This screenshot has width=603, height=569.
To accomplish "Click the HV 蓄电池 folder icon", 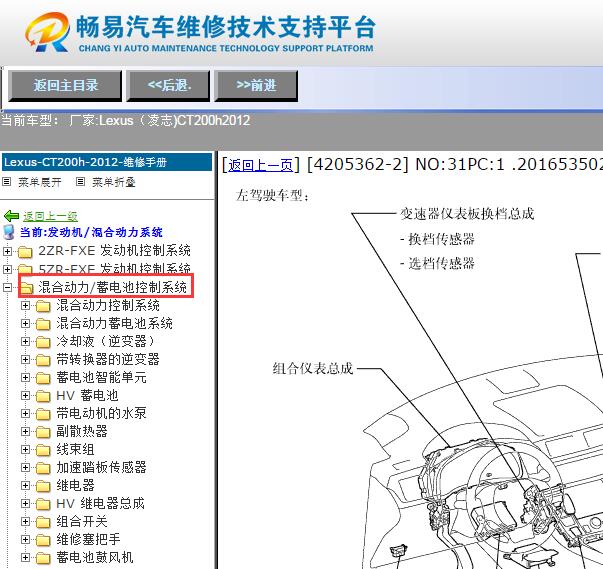I will tap(43, 396).
